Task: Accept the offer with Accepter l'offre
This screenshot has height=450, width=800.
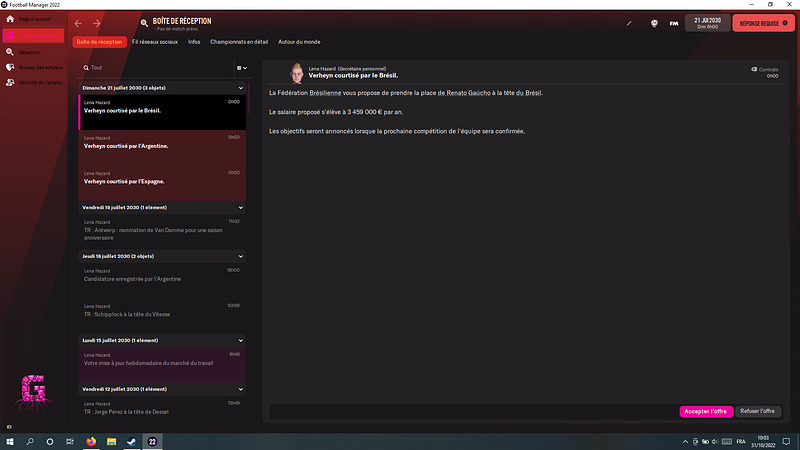Action: click(706, 411)
